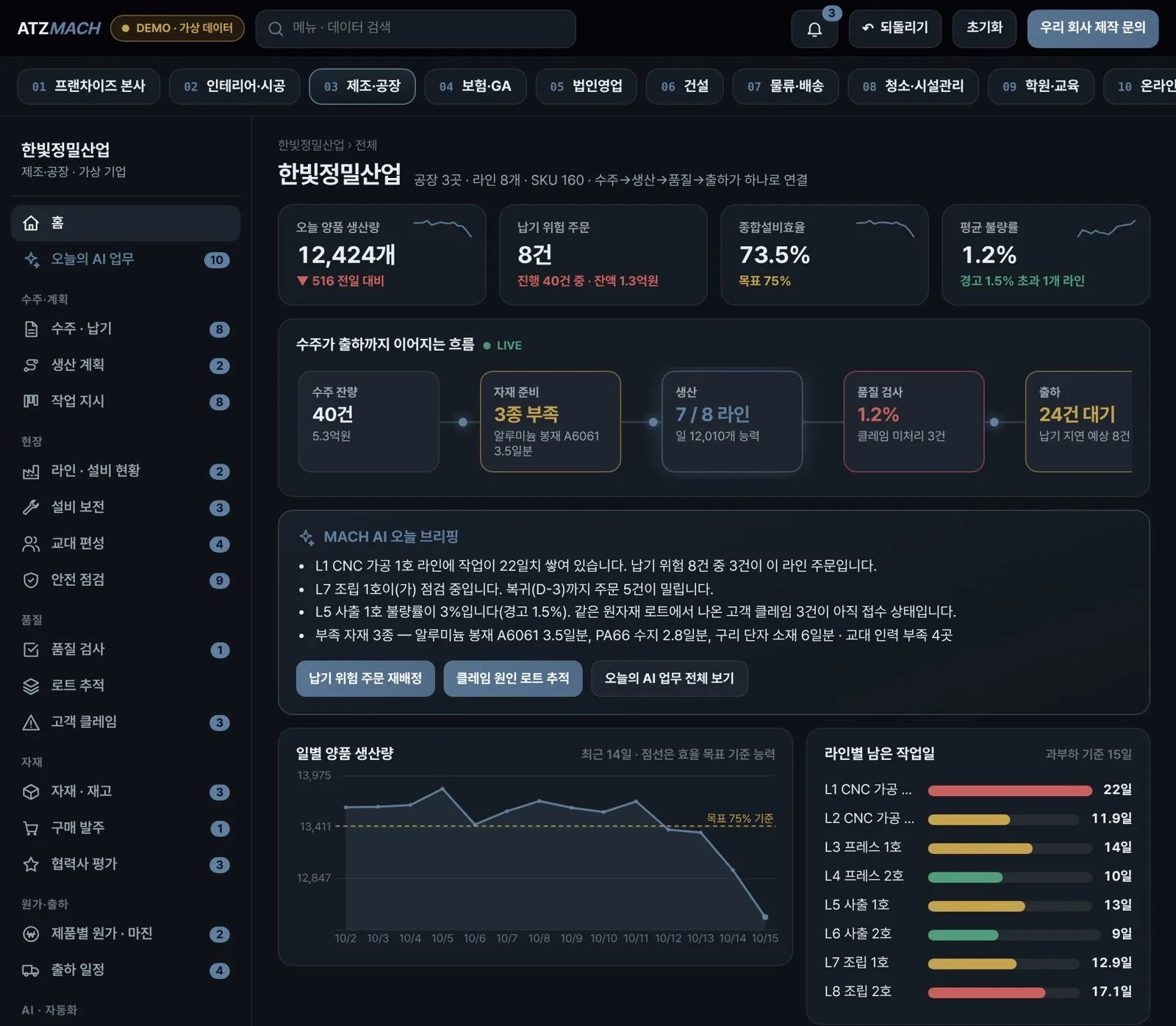
Task: Switch to 02 인테리어·시공 tab
Action: (234, 87)
